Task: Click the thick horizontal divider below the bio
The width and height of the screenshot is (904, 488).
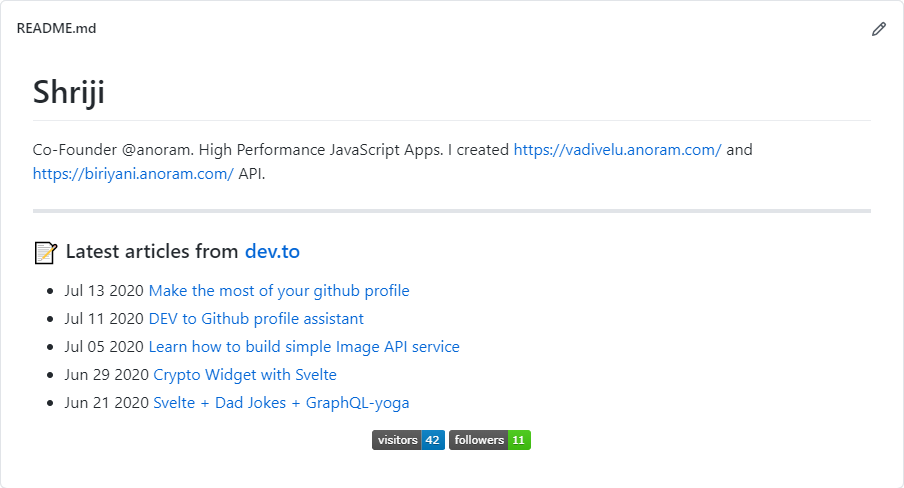Action: (452, 211)
